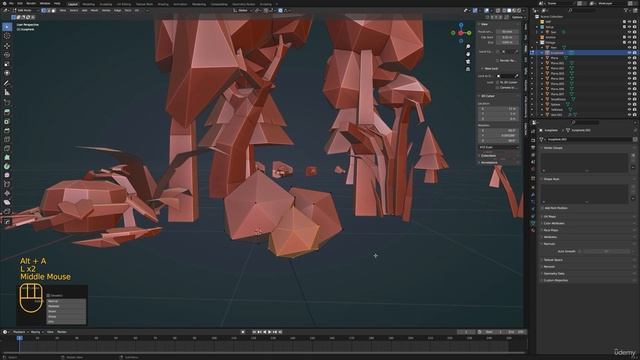Play the timeline animation
640x360 pixels.
coord(270,332)
